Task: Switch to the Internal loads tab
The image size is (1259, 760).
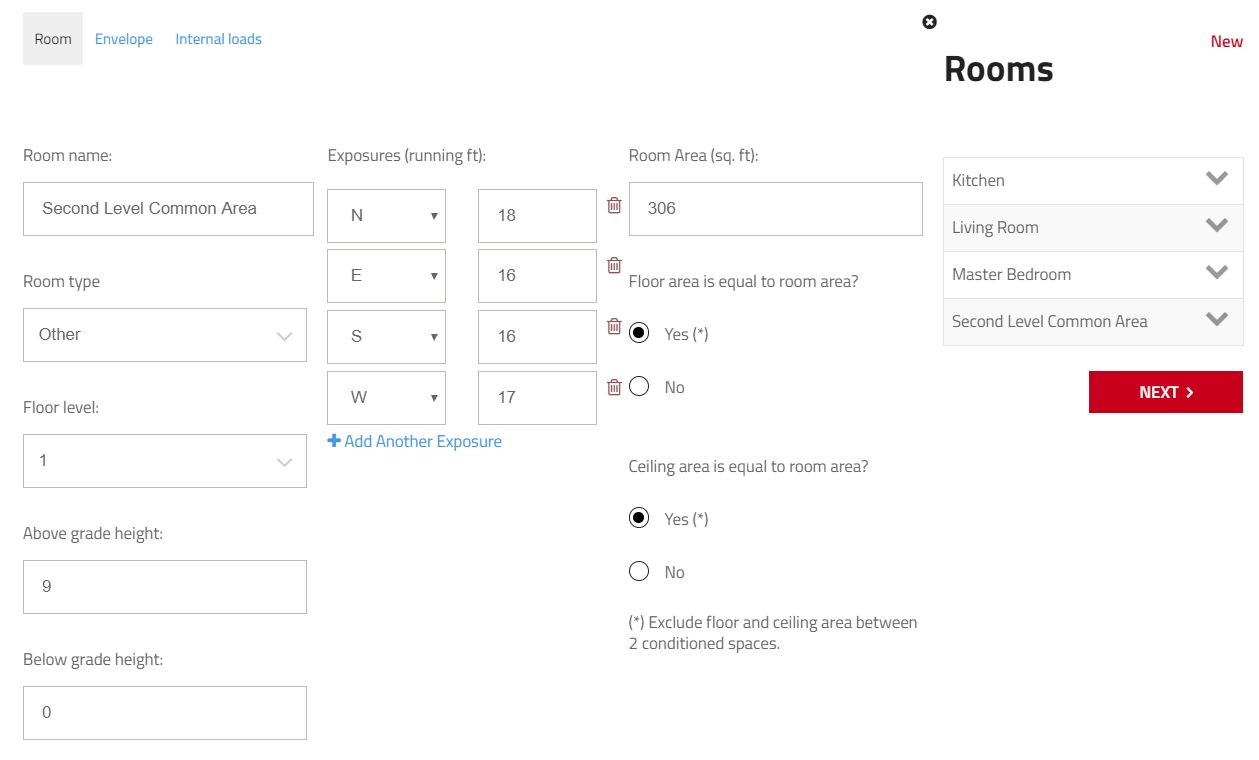Action: tap(218, 39)
